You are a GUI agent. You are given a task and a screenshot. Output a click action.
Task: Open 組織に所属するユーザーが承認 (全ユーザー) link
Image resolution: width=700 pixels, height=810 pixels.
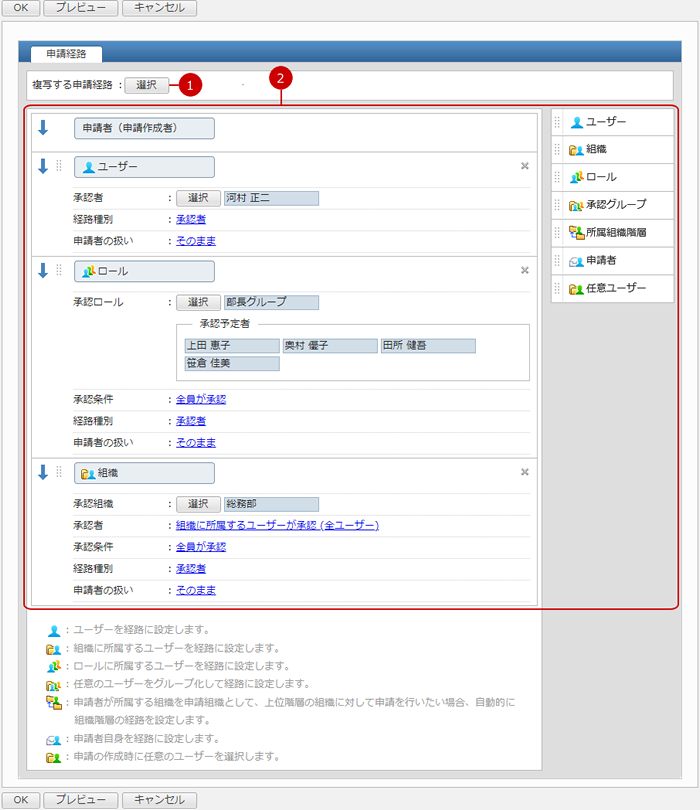pos(277,525)
